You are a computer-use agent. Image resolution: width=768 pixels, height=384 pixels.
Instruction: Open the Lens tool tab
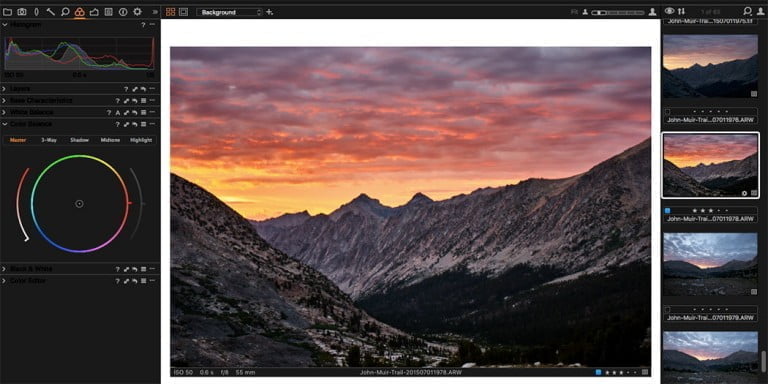click(36, 12)
